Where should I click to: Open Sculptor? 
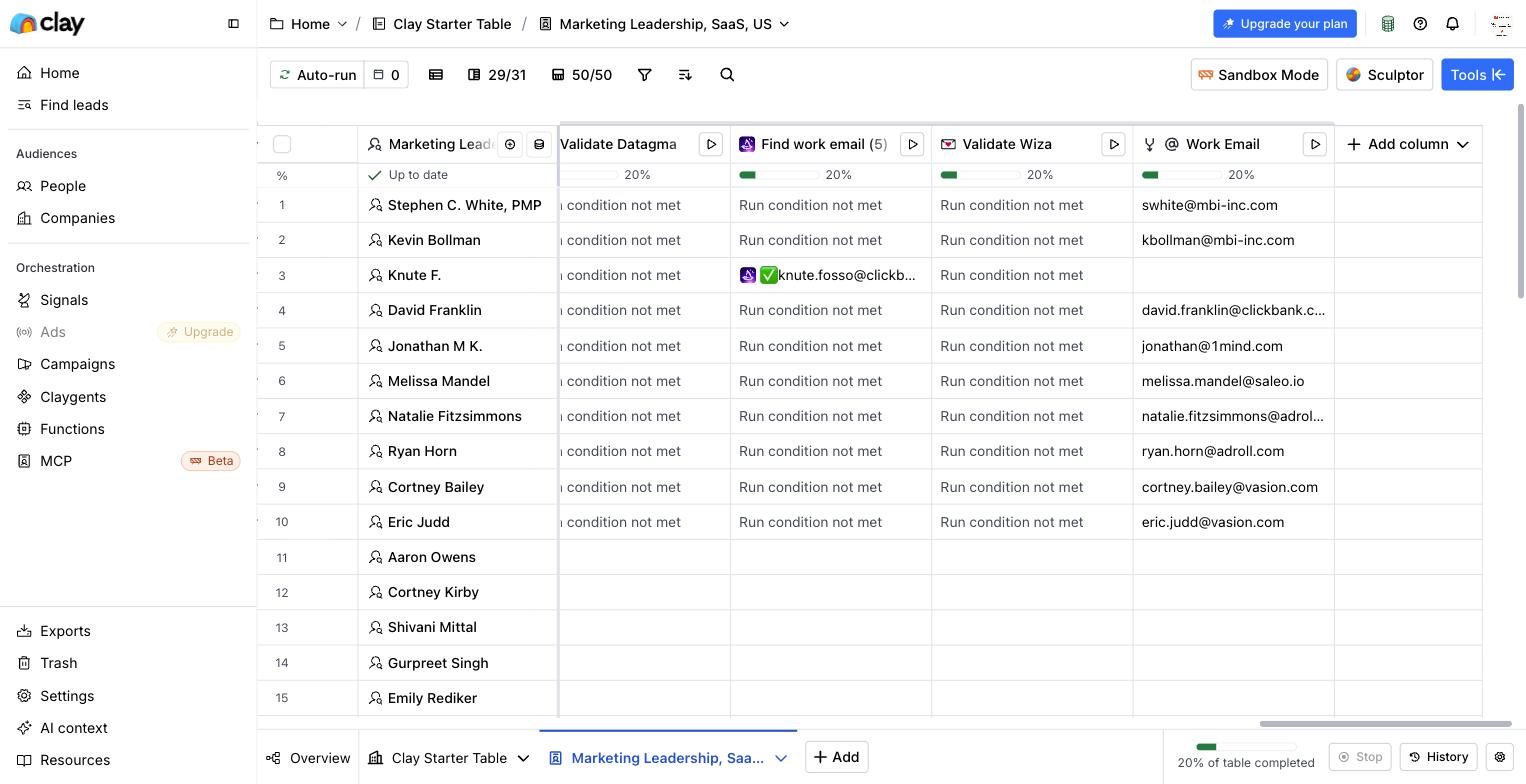point(1385,75)
